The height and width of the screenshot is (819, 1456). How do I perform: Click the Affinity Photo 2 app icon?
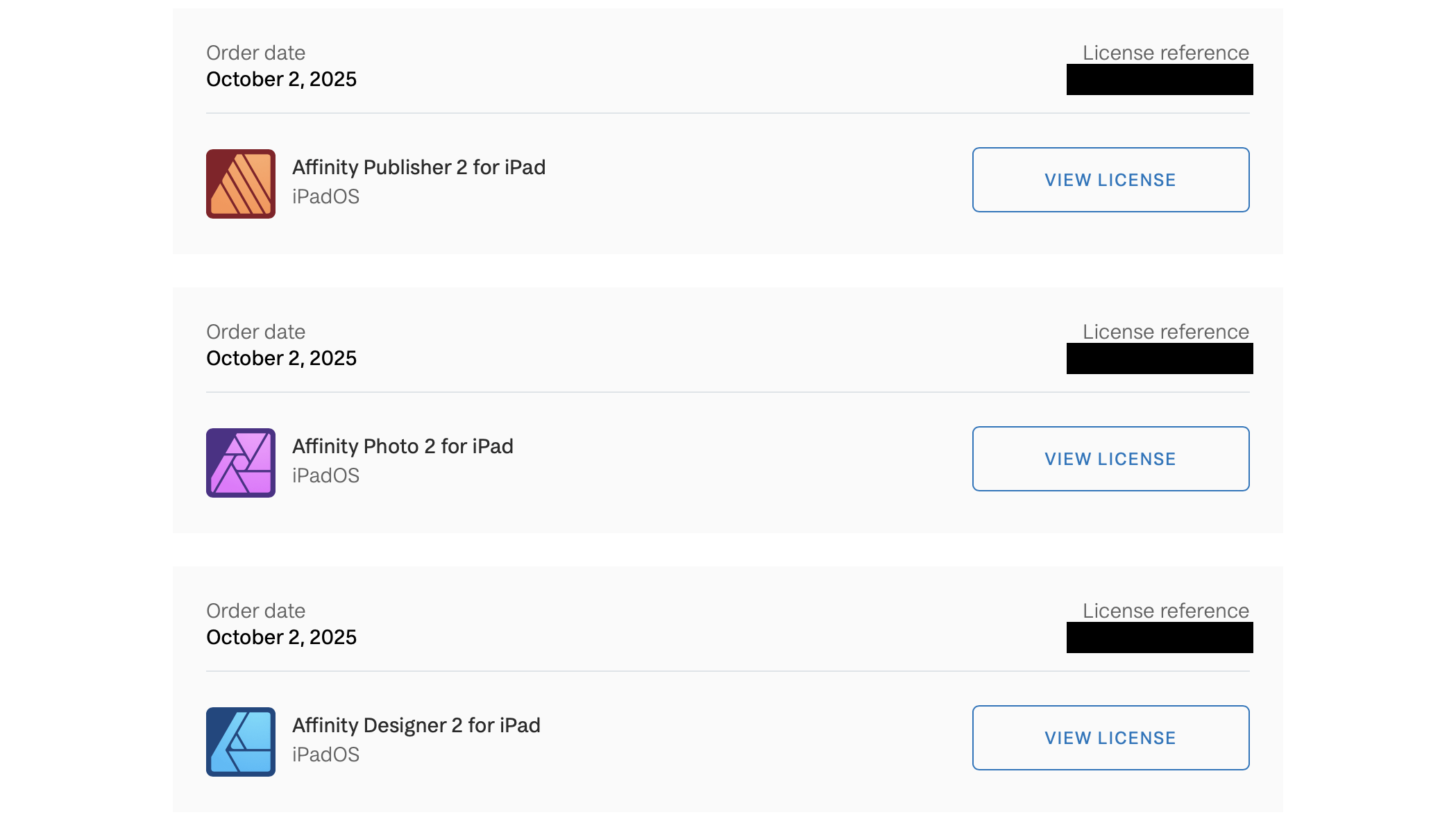(240, 463)
